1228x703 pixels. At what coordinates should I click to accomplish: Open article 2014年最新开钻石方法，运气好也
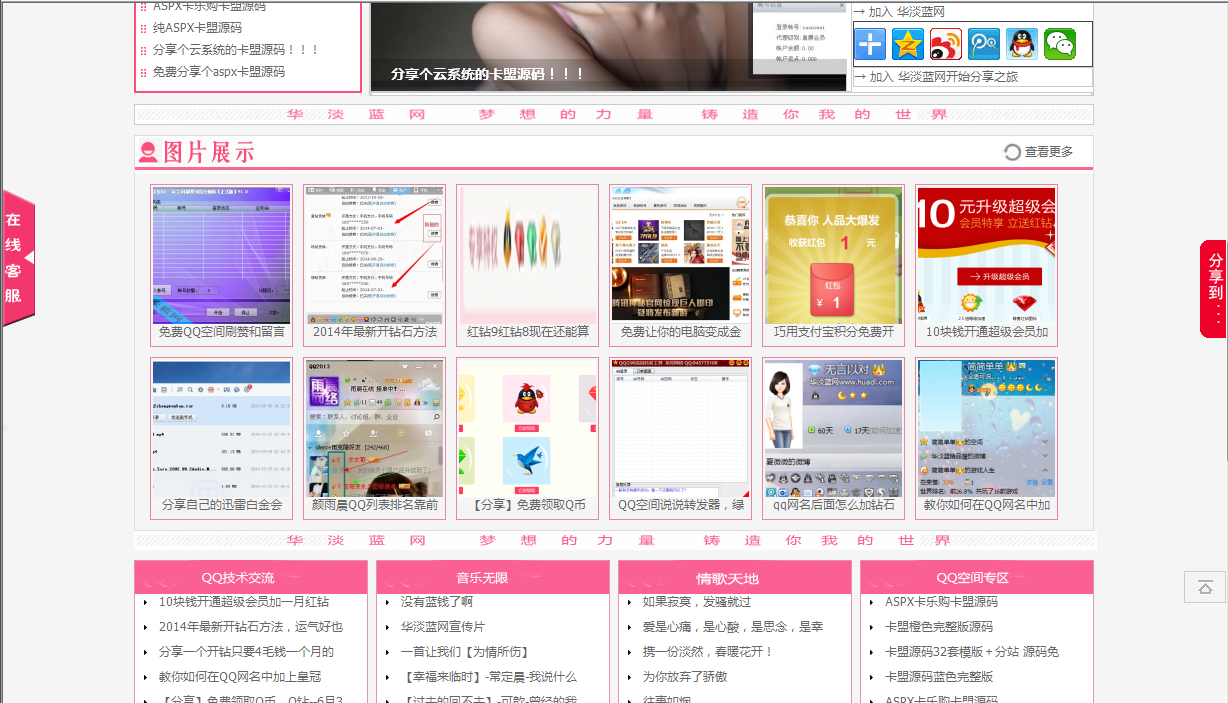[x=251, y=627]
